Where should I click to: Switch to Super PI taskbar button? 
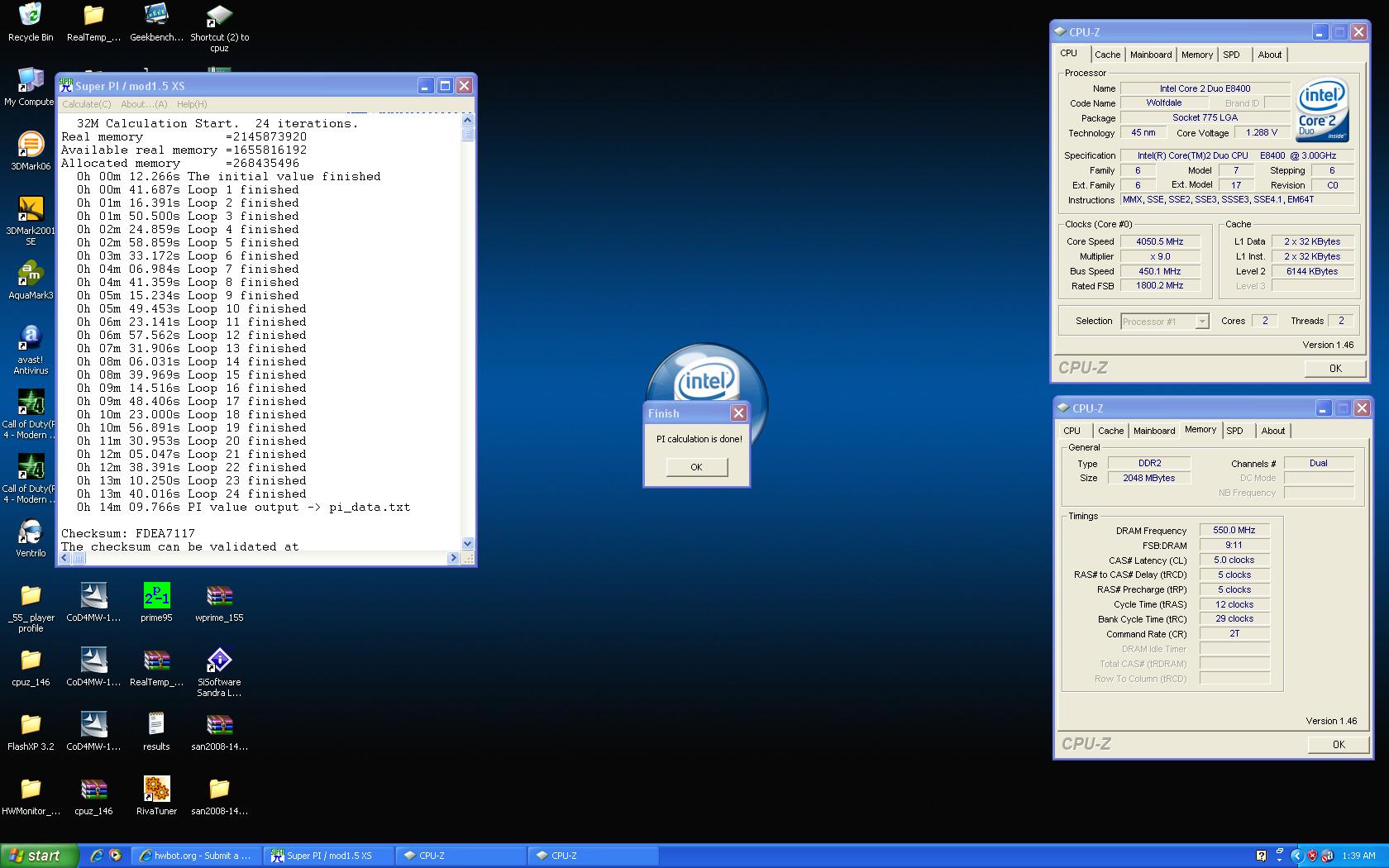[x=329, y=856]
